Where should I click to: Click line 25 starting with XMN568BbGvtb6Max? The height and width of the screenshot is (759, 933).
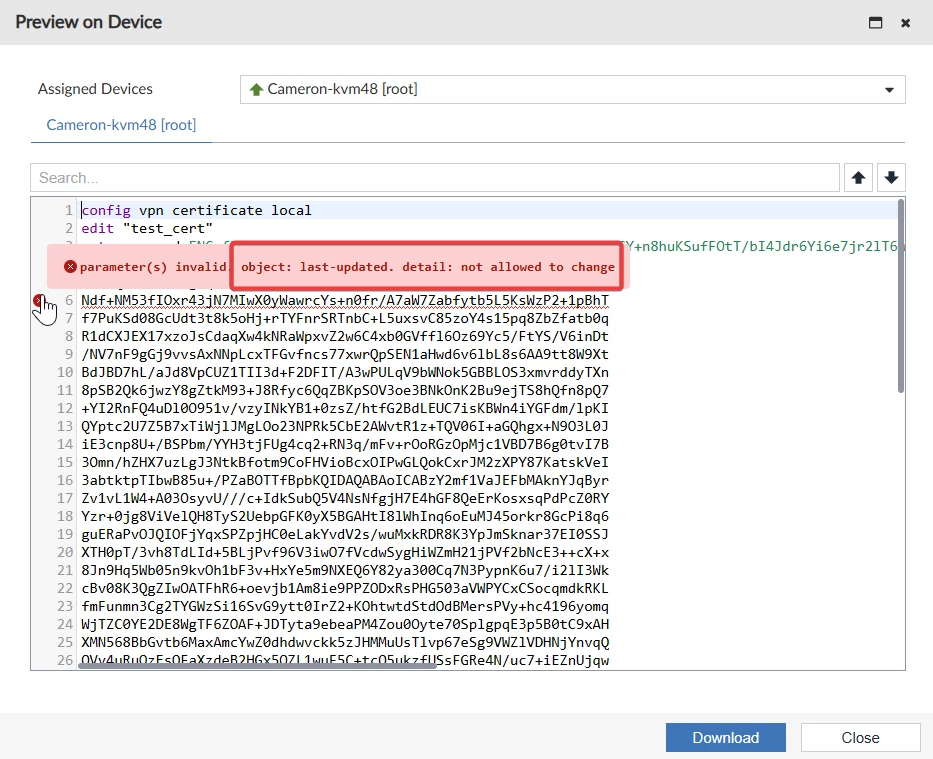[345, 642]
